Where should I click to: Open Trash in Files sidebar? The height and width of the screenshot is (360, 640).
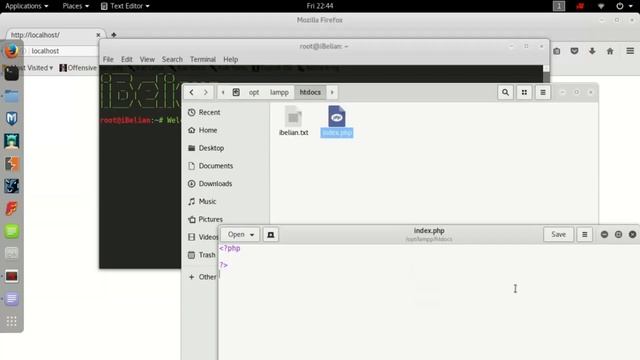point(202,255)
